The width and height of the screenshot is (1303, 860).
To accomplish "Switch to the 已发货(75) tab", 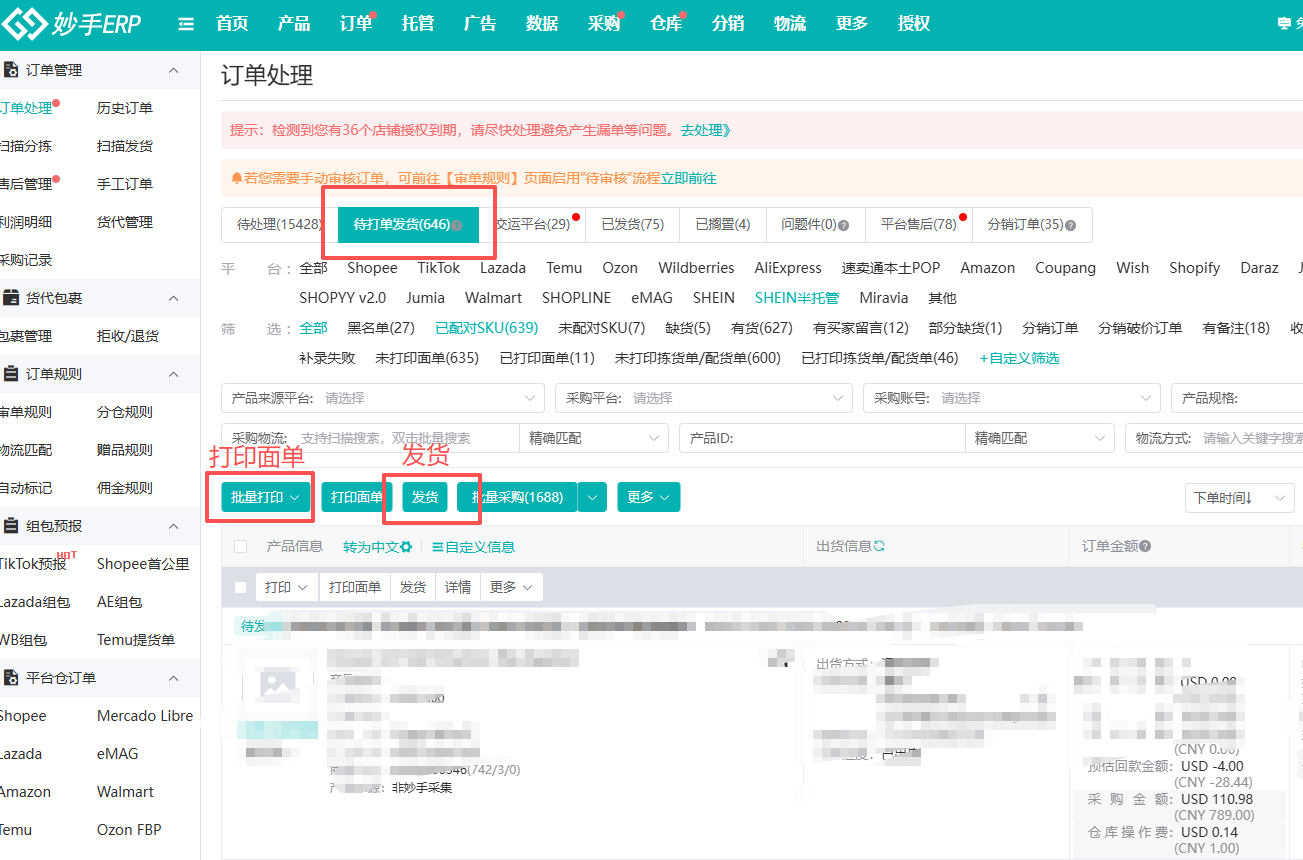I will pyautogui.click(x=631, y=224).
